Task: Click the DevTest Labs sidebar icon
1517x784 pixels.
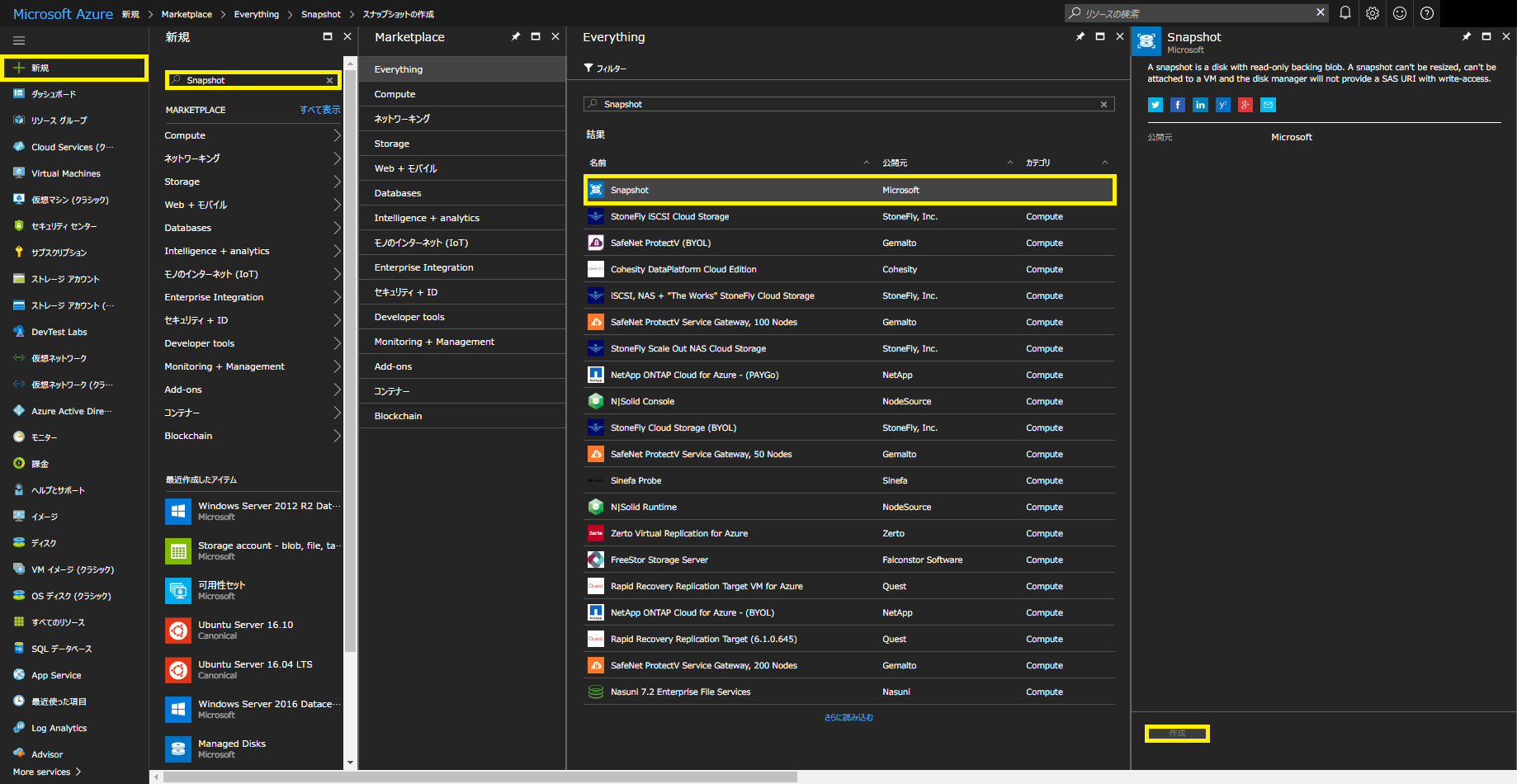Action: 19,332
